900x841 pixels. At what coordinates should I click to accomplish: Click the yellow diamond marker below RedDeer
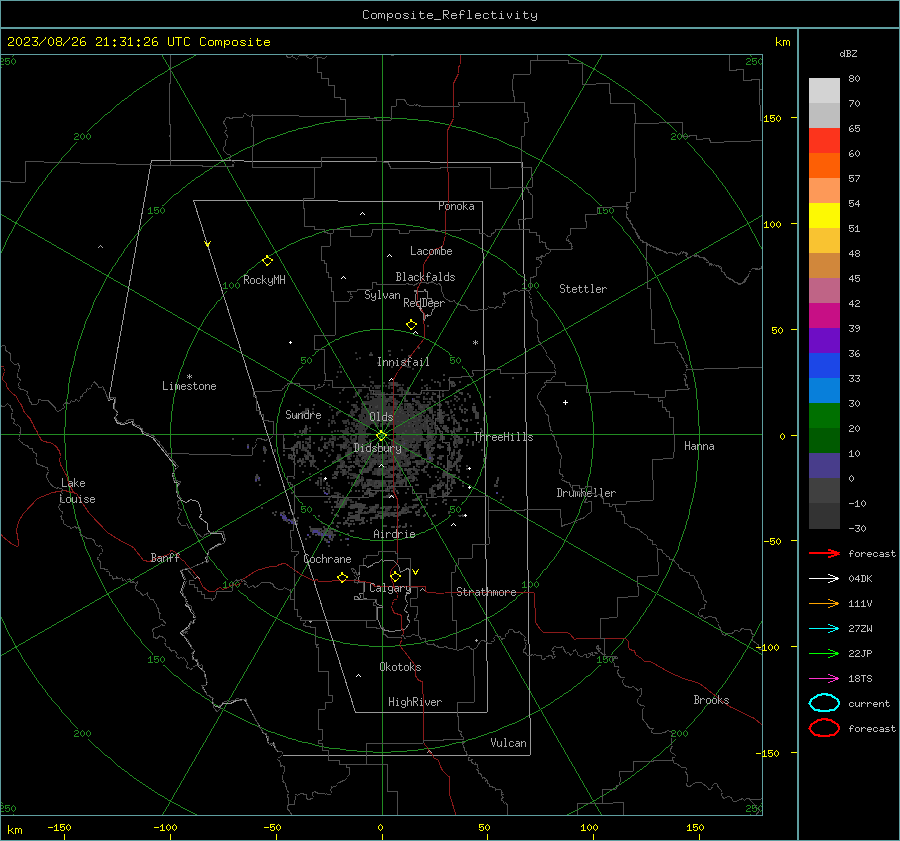tap(412, 324)
